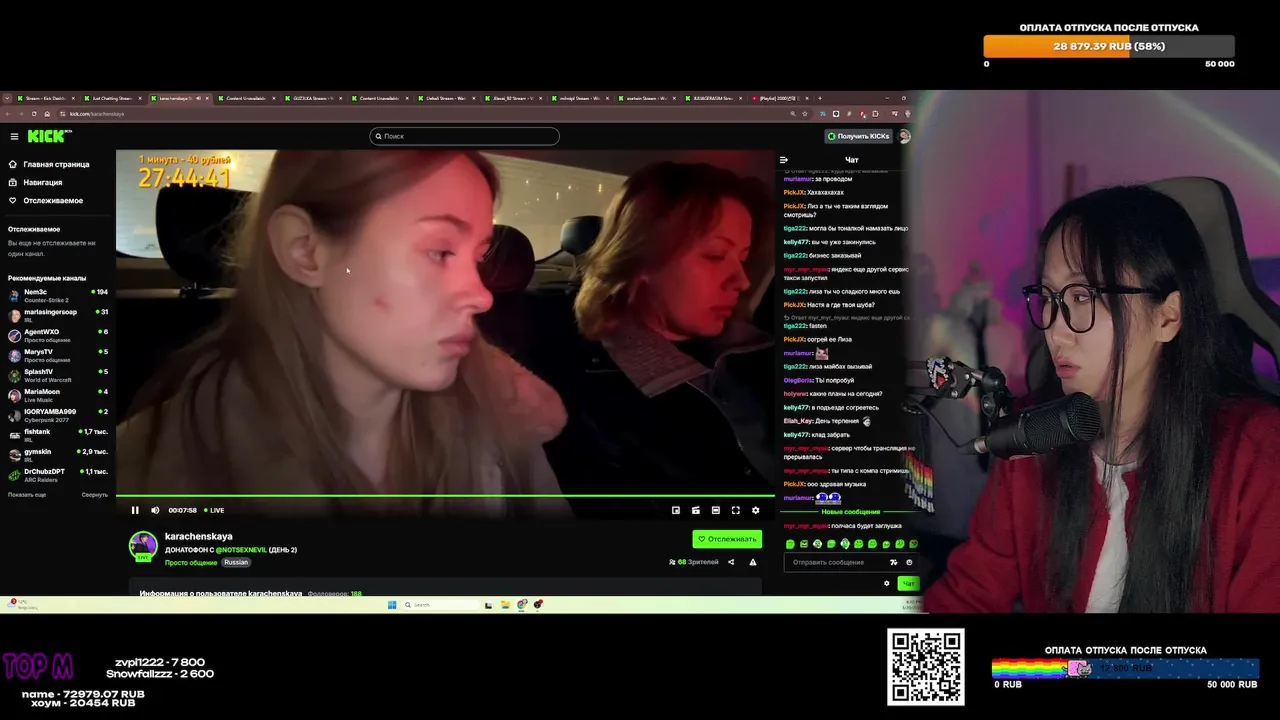Click chat username OlegBoriss
The width and height of the screenshot is (1280, 720).
(x=798, y=380)
